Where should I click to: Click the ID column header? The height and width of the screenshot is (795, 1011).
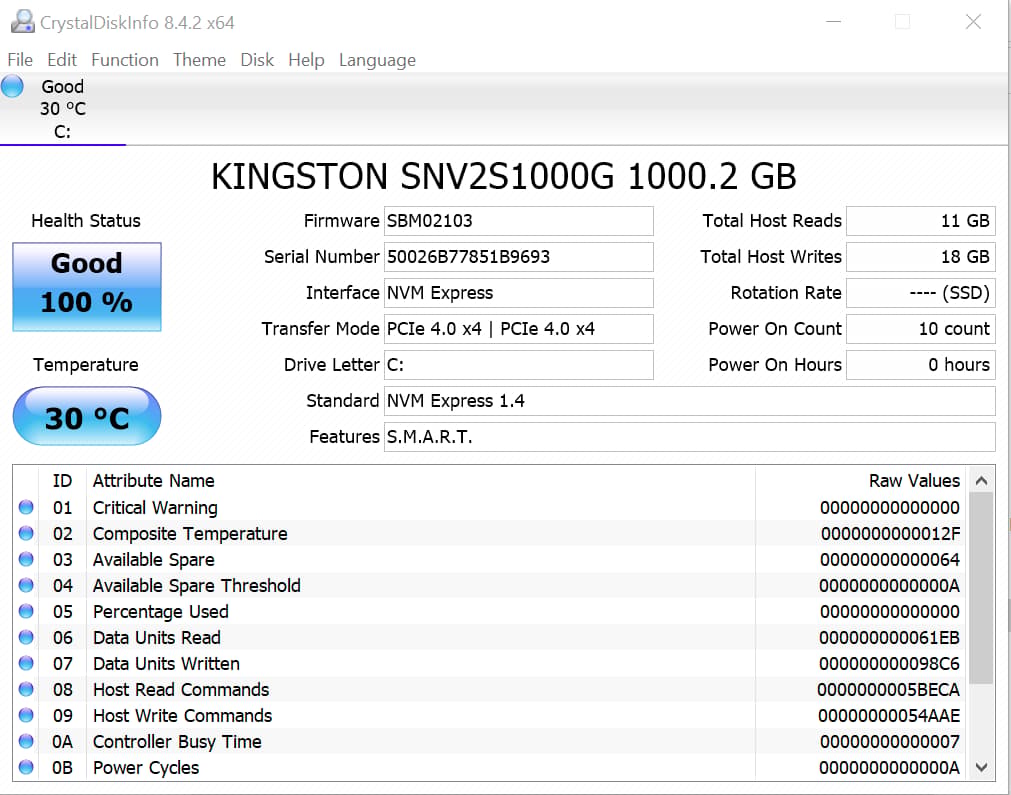[63, 481]
